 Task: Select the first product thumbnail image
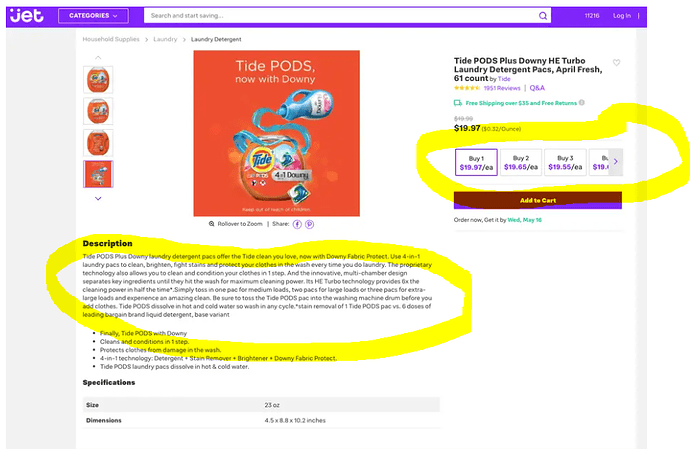click(x=98, y=80)
